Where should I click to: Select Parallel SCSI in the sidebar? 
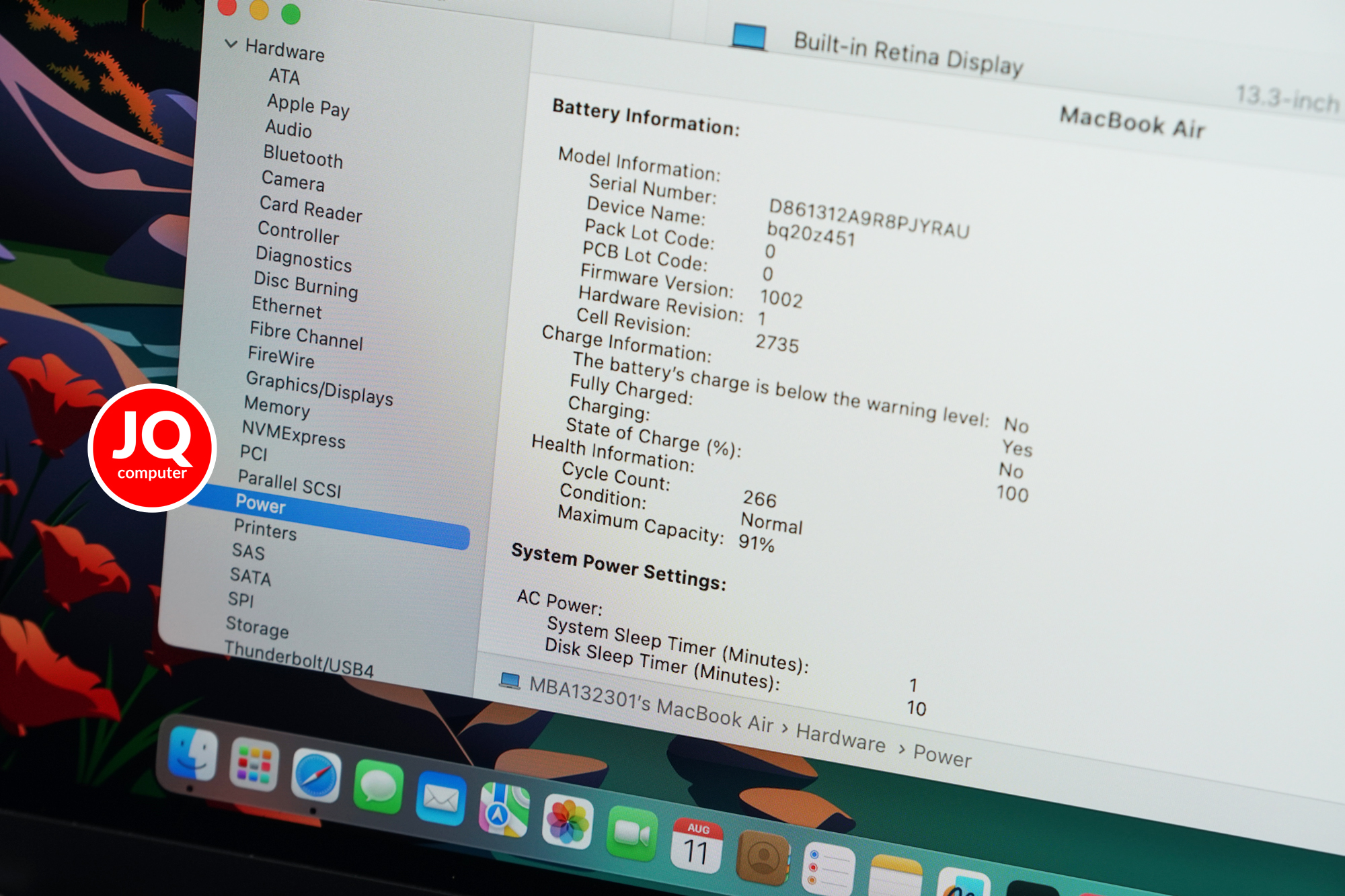[290, 485]
